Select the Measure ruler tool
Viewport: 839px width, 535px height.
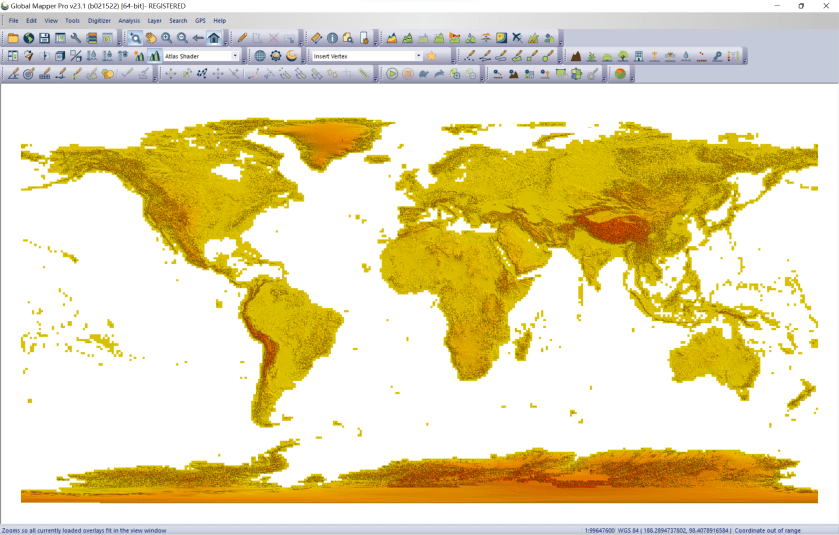tap(316, 38)
